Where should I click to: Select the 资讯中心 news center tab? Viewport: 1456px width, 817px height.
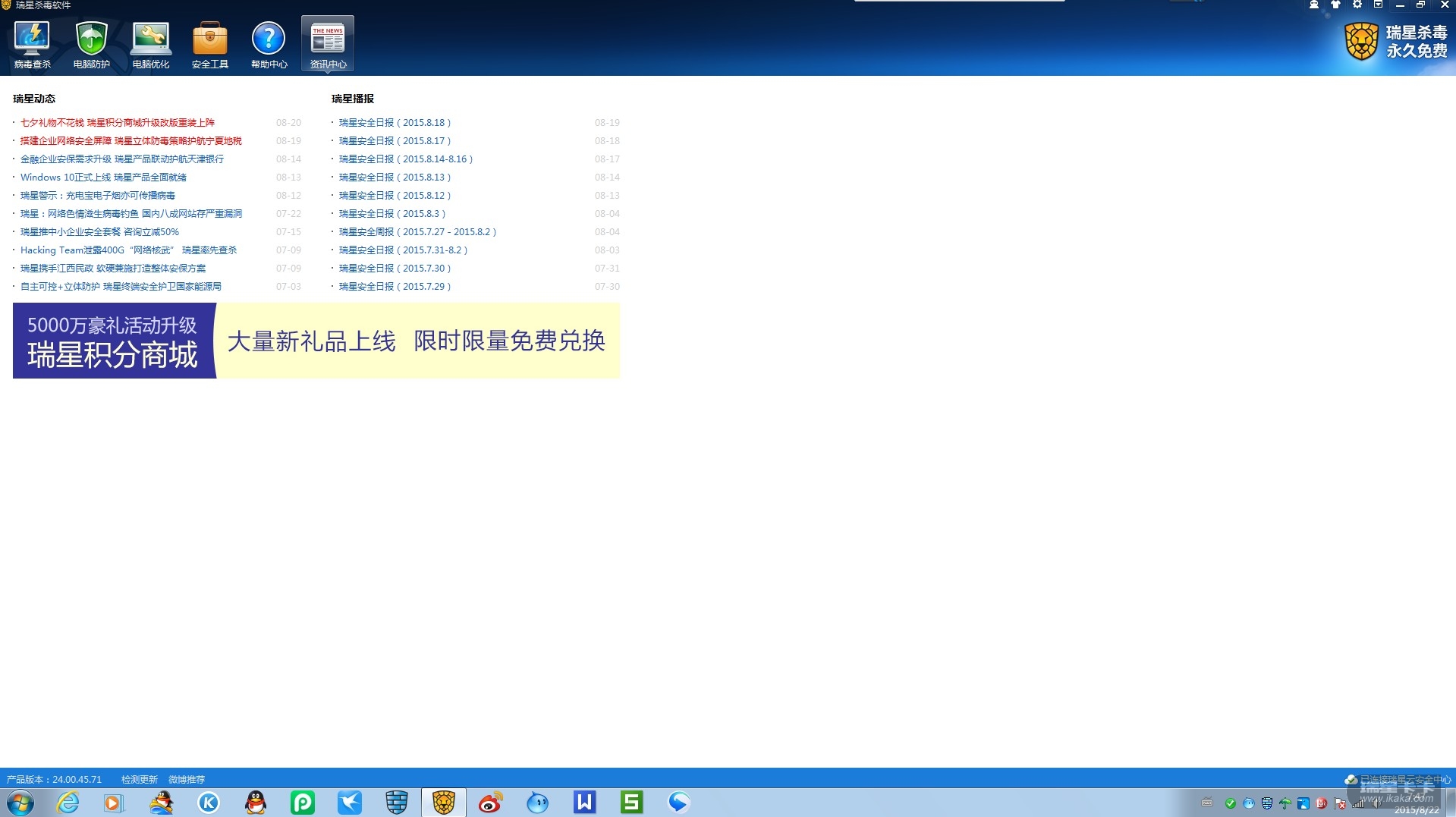click(x=328, y=45)
